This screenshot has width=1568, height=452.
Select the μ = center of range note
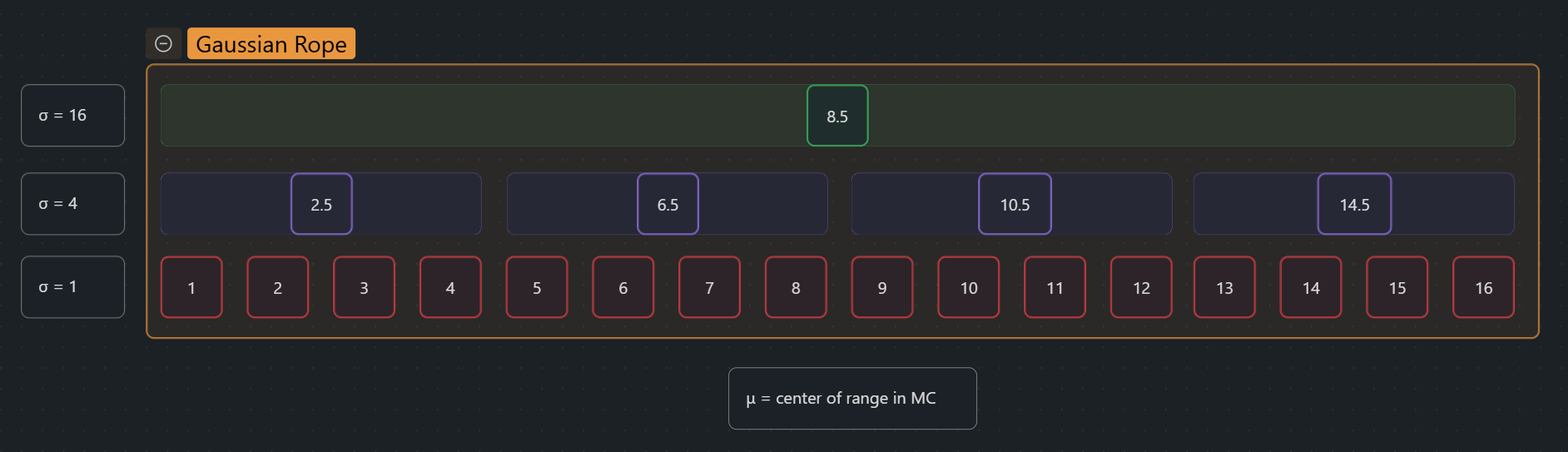(852, 399)
